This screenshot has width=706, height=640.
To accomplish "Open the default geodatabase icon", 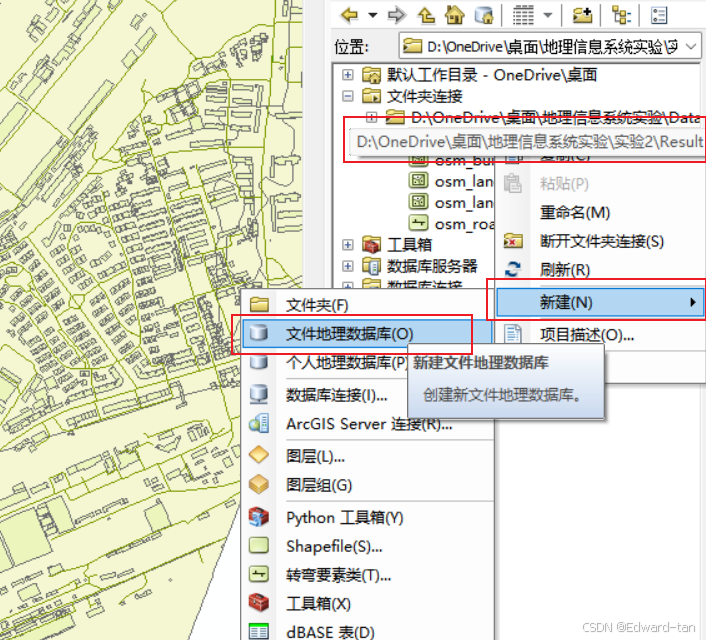I will (x=484, y=15).
